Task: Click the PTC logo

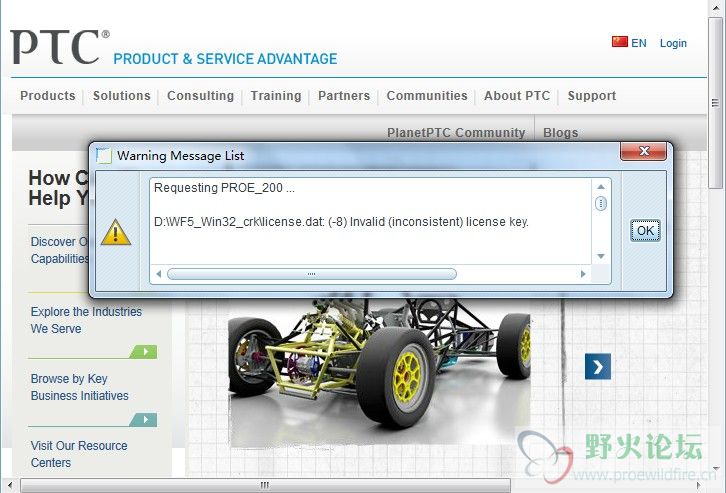Action: point(59,47)
